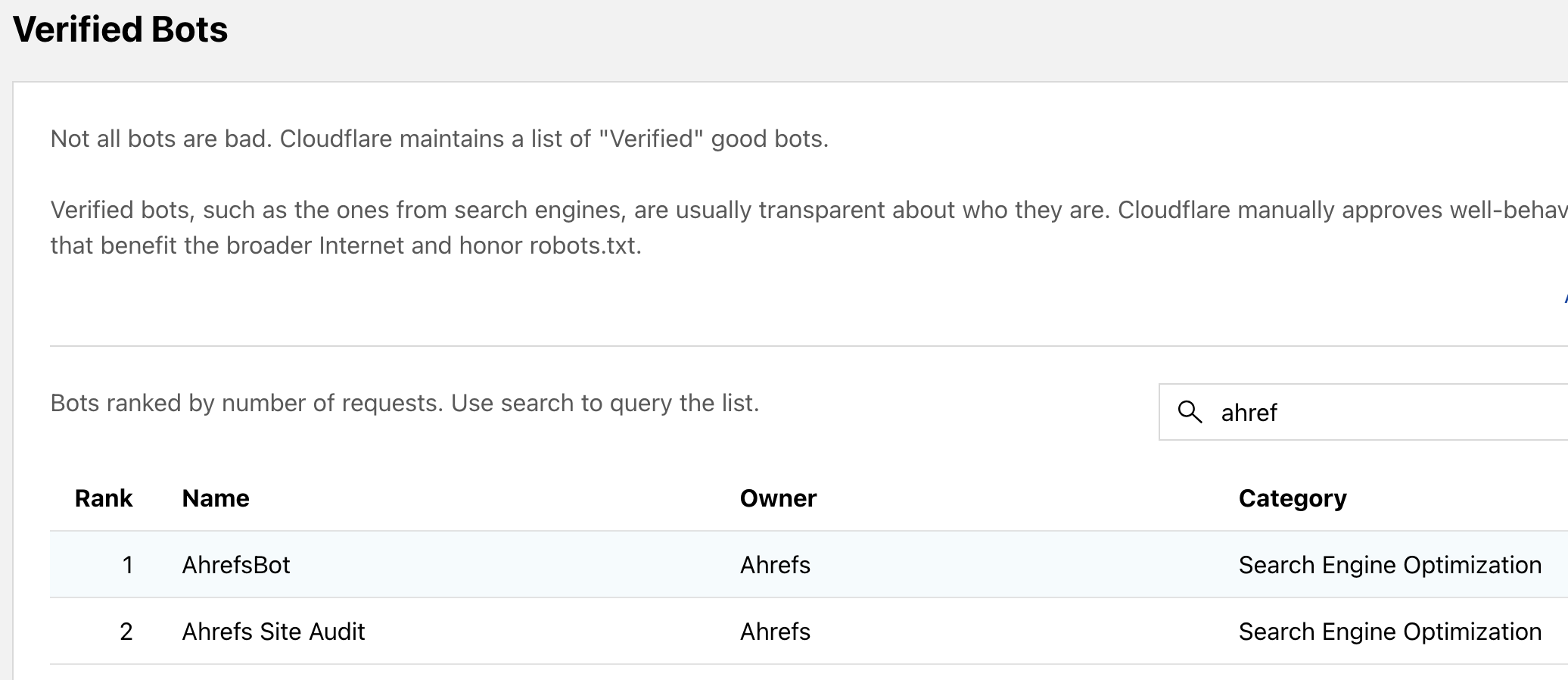Select the AhrefsBot name cell
Viewport: 1568px width, 680px height.
point(236,565)
